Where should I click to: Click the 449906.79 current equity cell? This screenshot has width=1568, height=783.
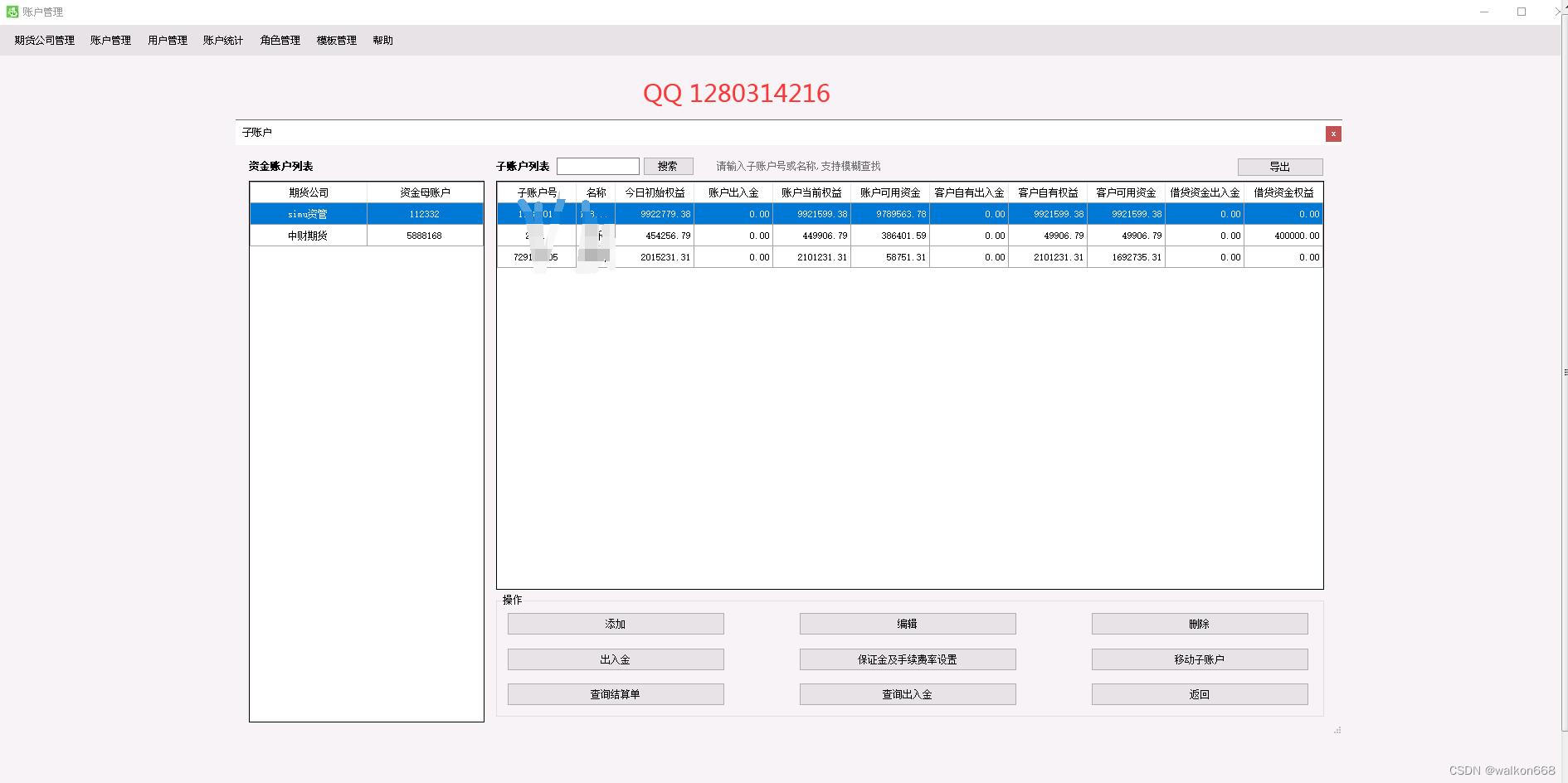[x=811, y=236]
